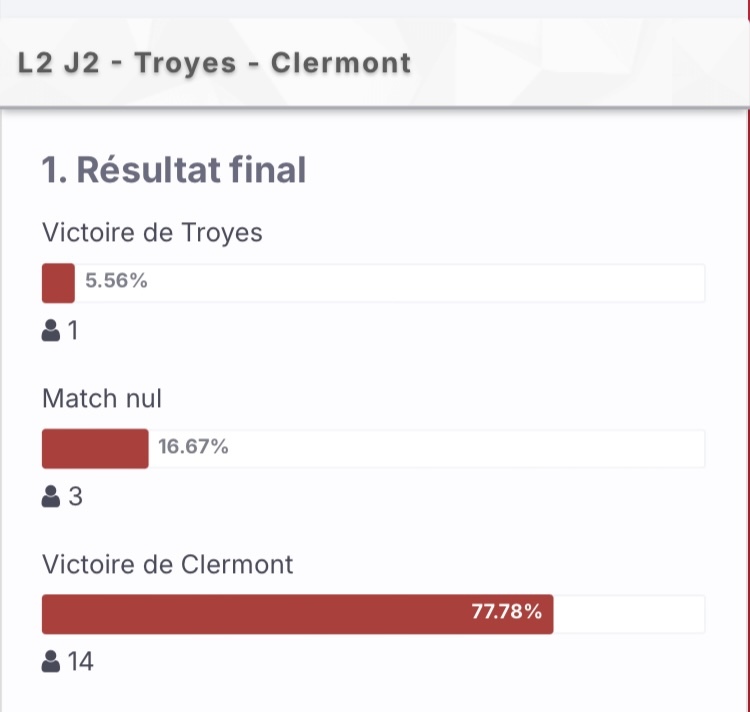The image size is (750, 712).
Task: Click the voter icon under Victoire de Clermont
Action: click(51, 662)
